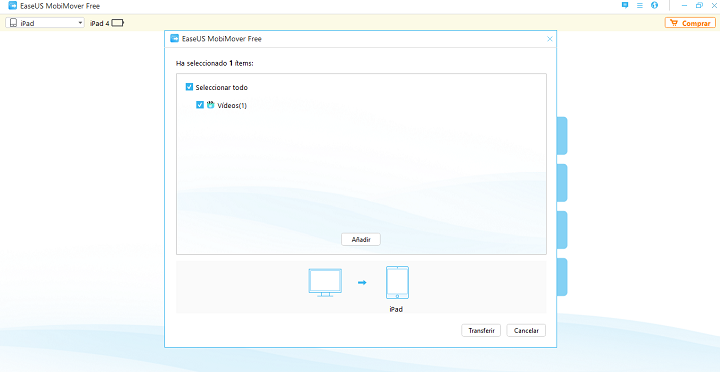Click the 'Ha seleccionado 1 ítems' text
Image resolution: width=720 pixels, height=372 pixels.
215,63
